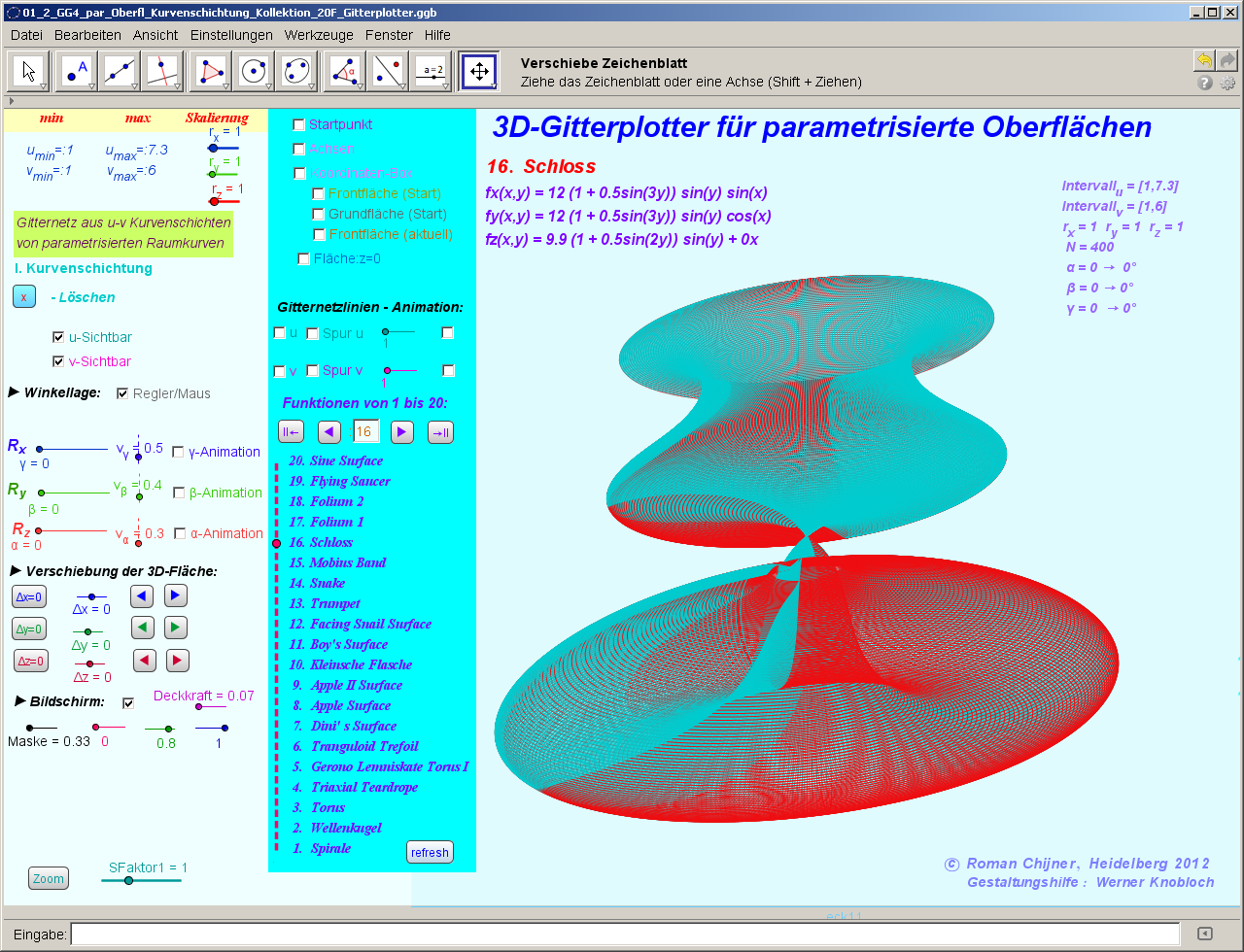Expand the collapsed bar under the toolbar

(11, 100)
